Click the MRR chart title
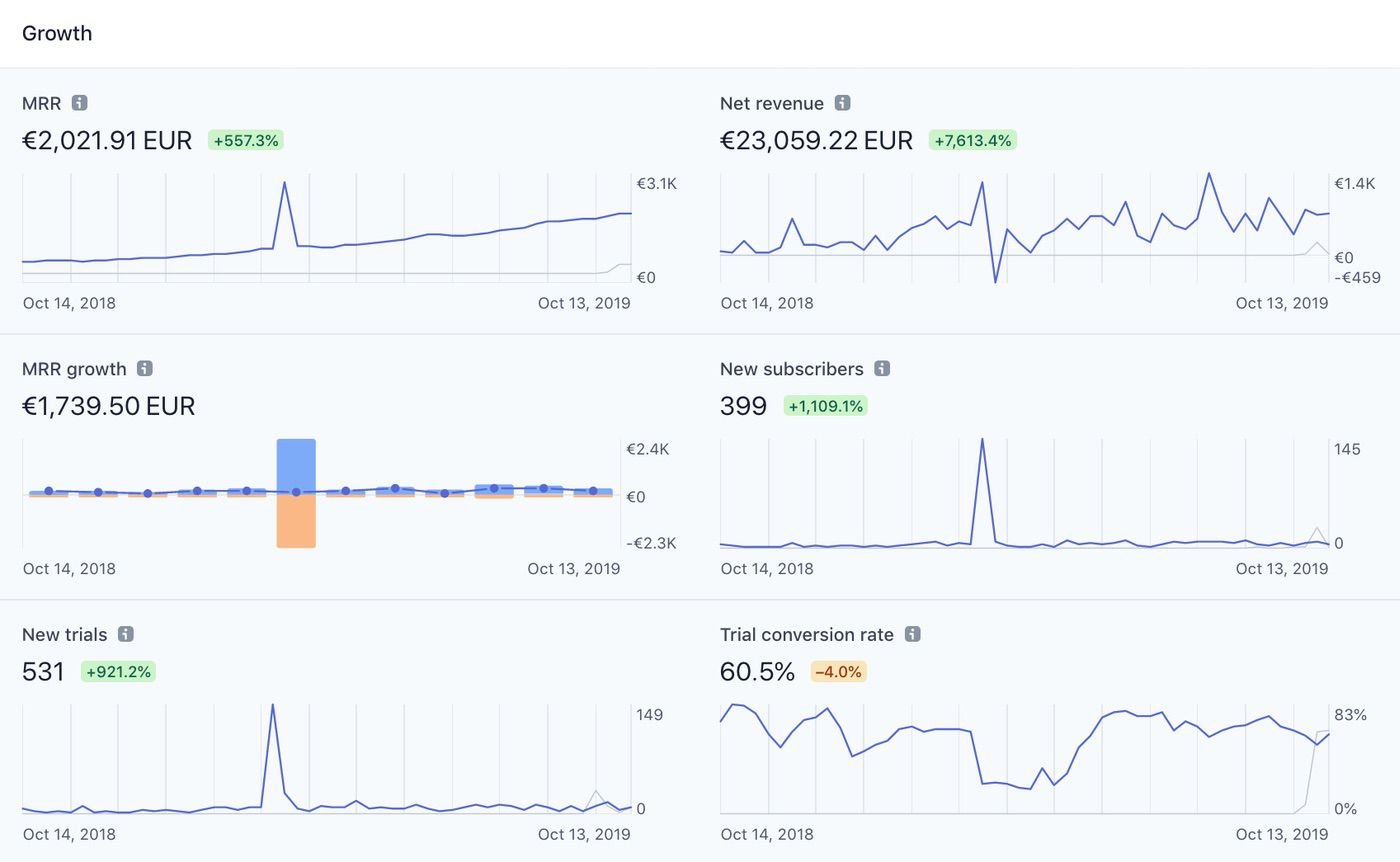 pos(42,103)
